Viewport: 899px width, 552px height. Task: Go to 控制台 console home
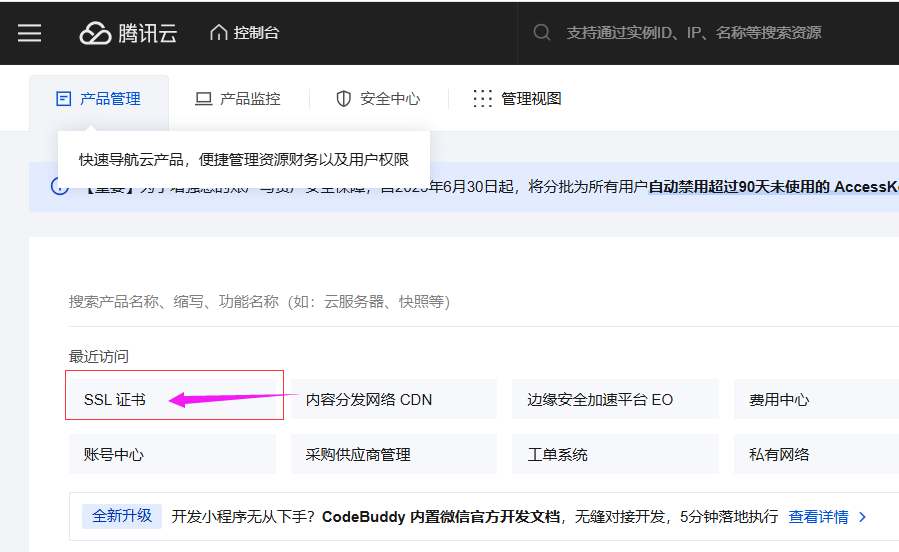pyautogui.click(x=244, y=33)
